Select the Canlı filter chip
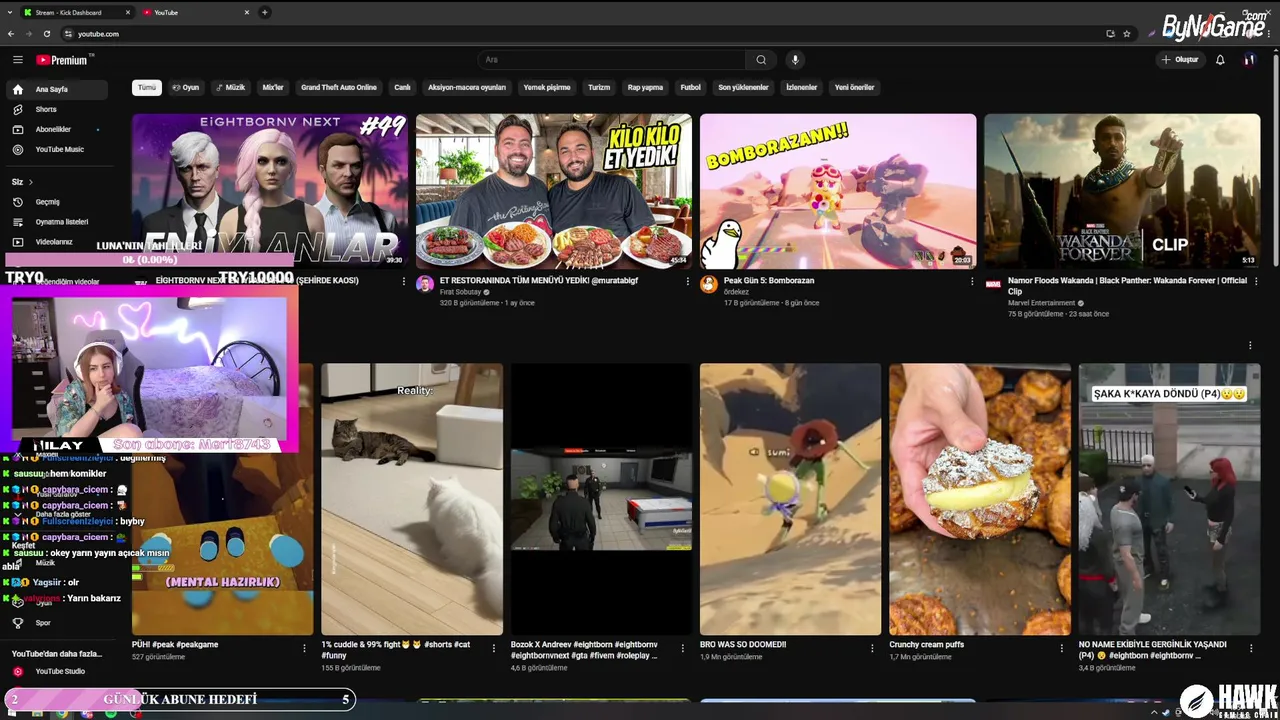This screenshot has width=1280, height=720. (402, 88)
